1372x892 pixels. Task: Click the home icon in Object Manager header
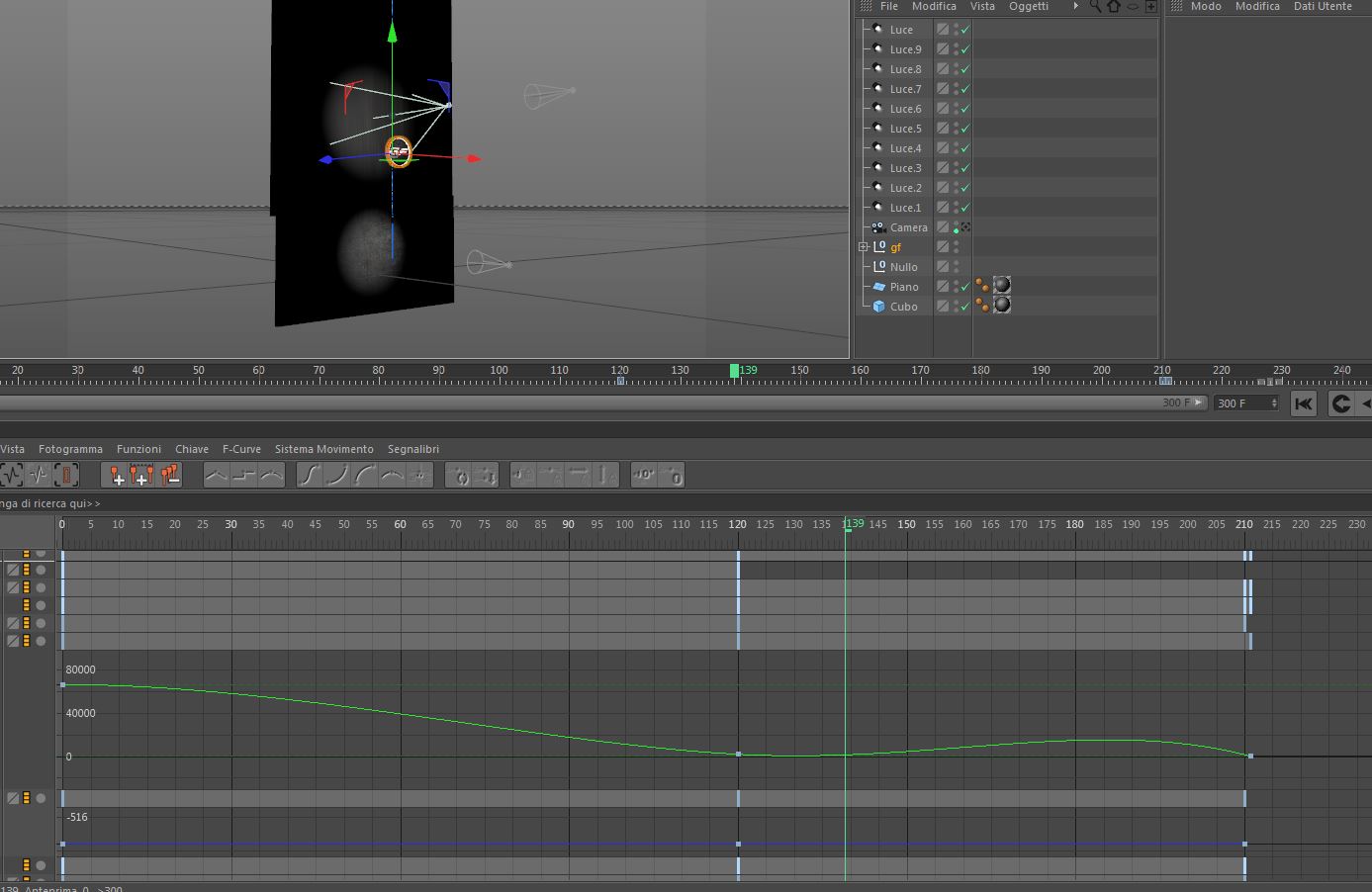click(x=1114, y=6)
